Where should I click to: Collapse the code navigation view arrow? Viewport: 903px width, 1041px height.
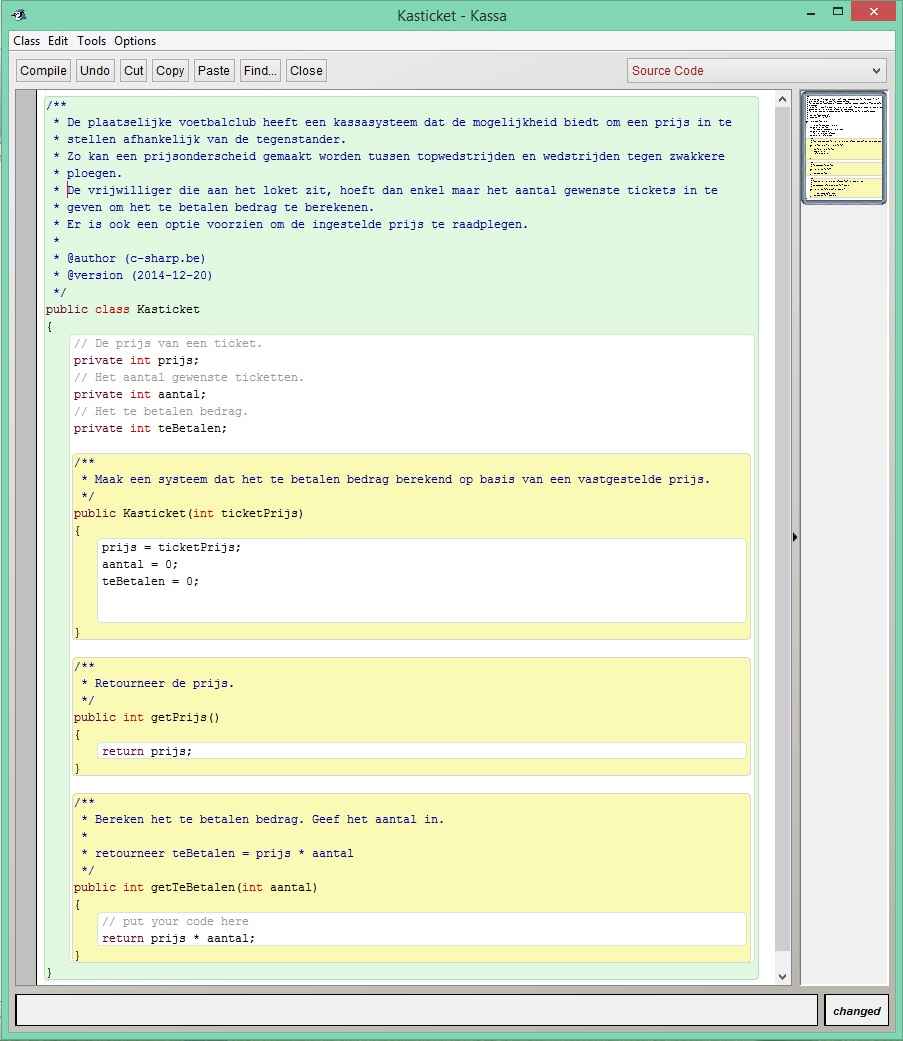tap(795, 537)
